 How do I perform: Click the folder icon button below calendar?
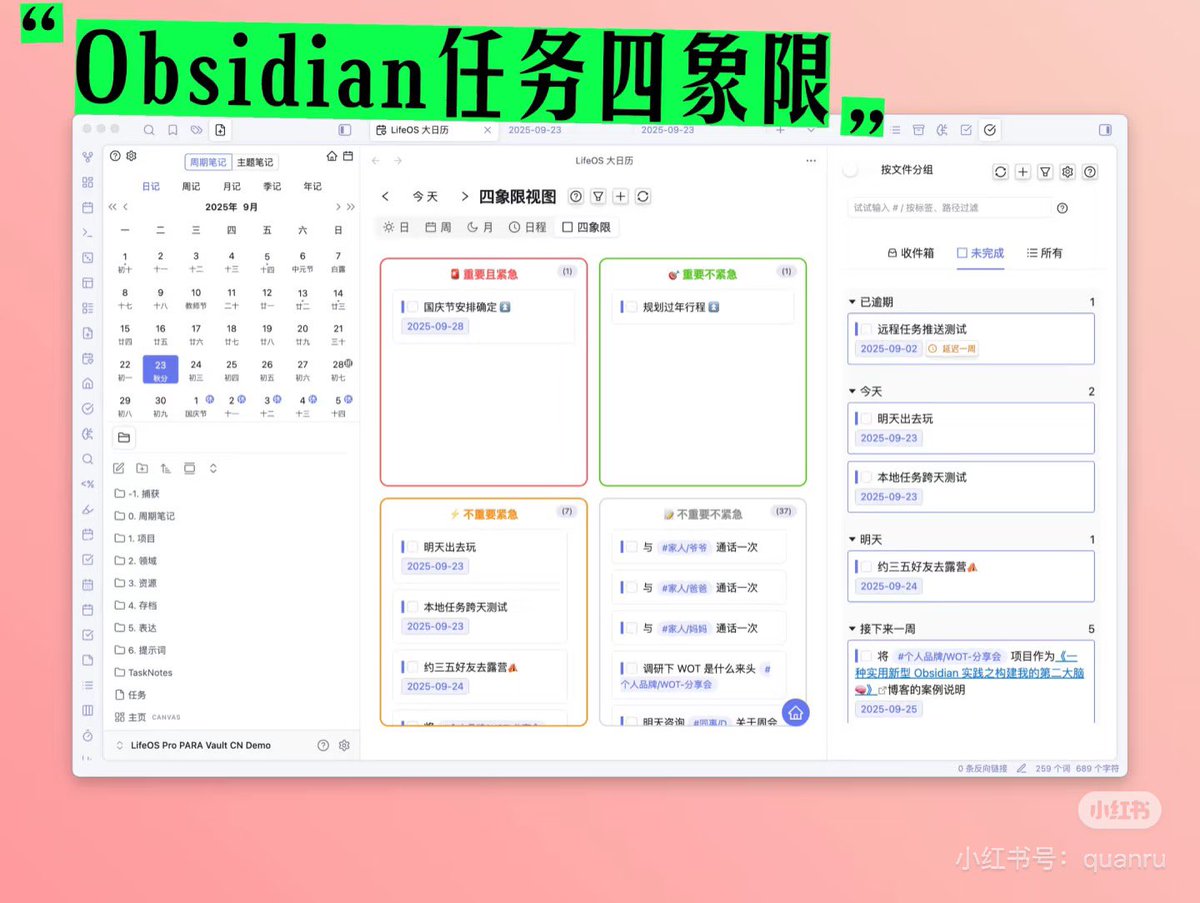(x=124, y=437)
